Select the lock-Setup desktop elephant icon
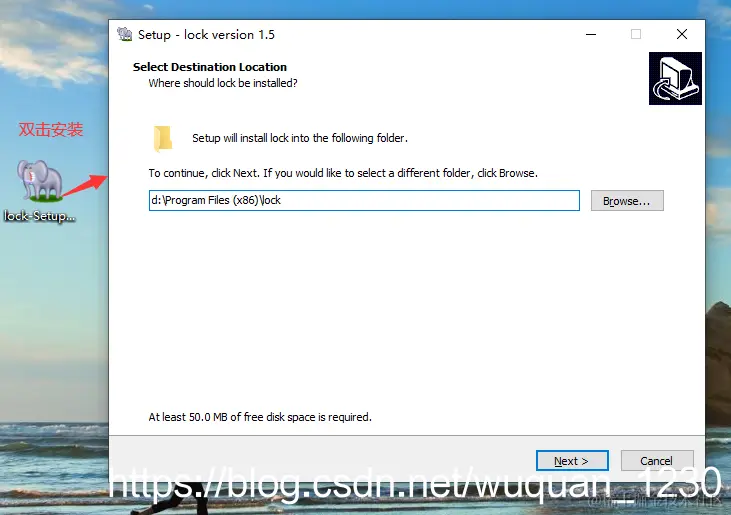The width and height of the screenshot is (731, 515). (40, 181)
